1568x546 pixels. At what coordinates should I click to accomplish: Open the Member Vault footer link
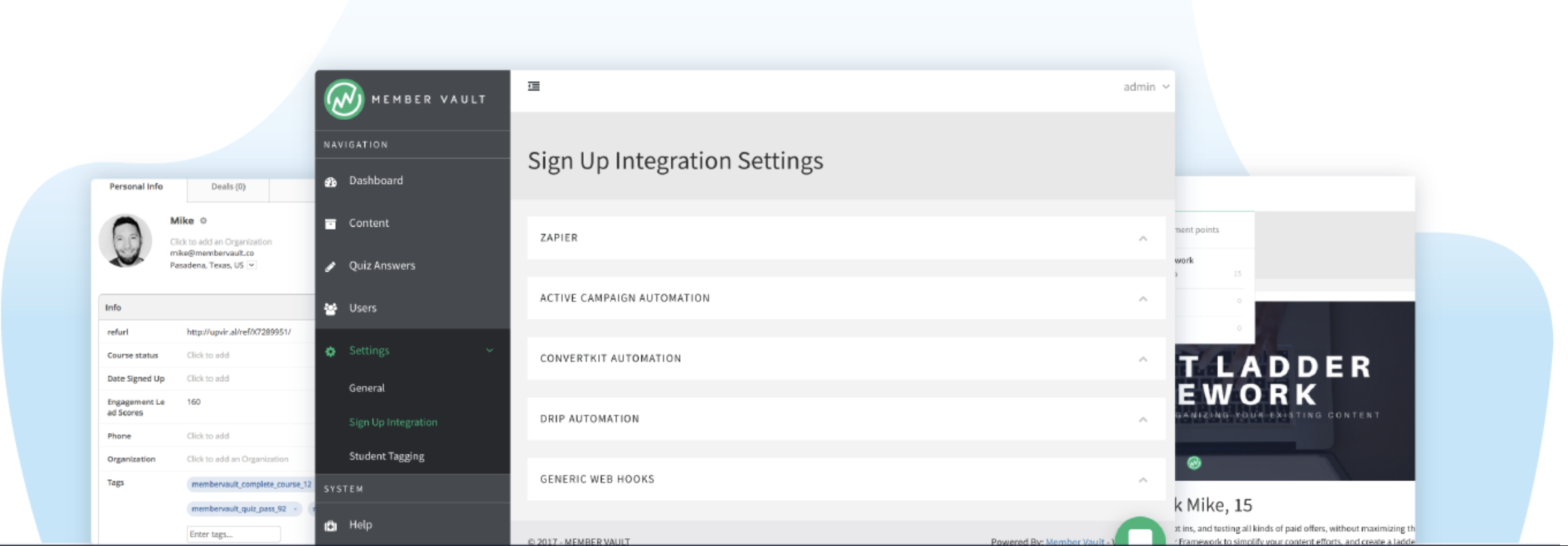(1075, 541)
